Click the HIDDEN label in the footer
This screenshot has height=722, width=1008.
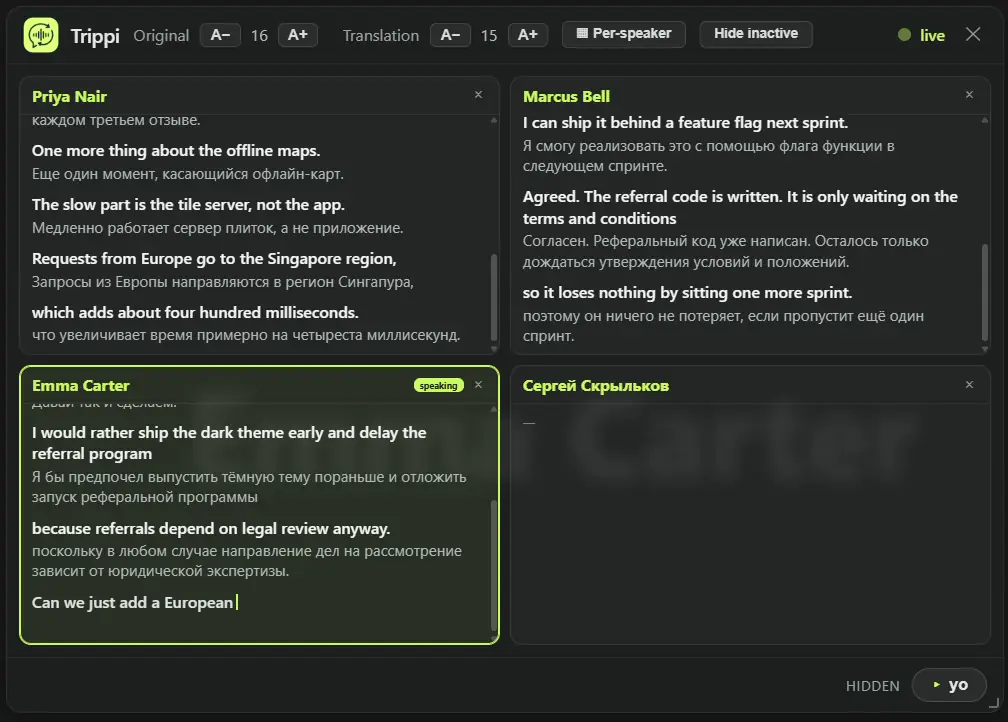872,686
